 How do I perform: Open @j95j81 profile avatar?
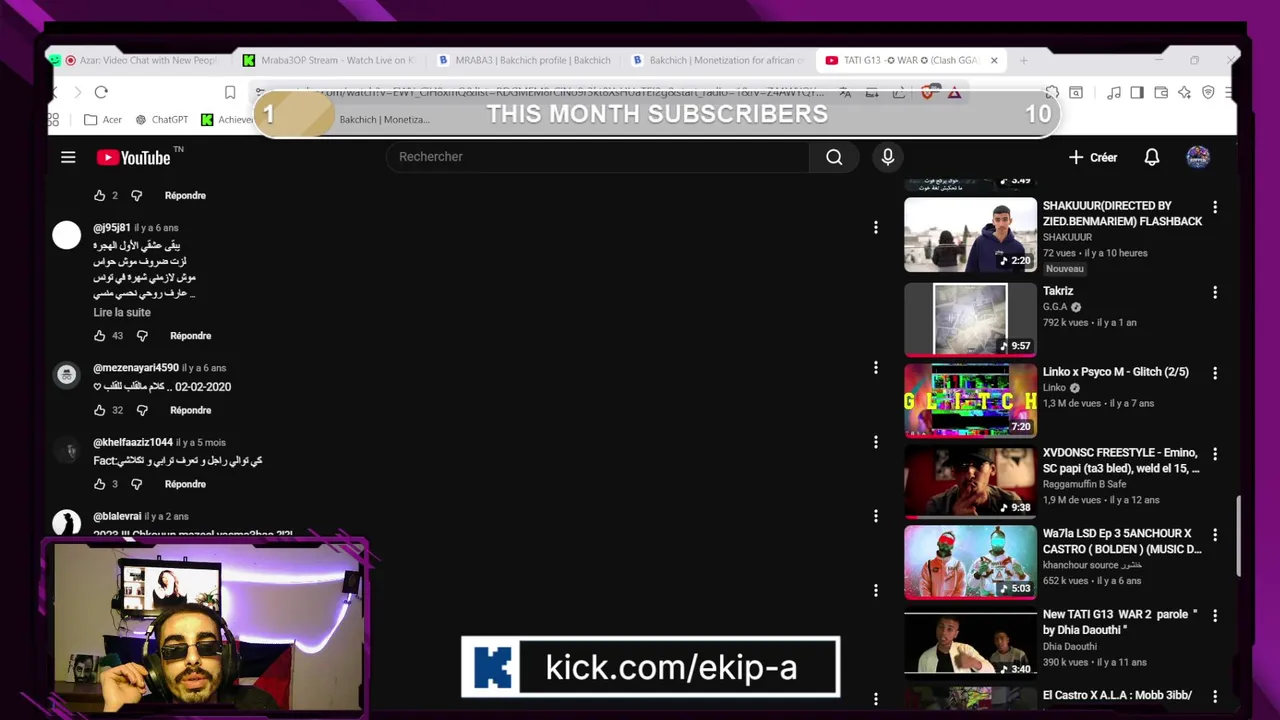67,235
